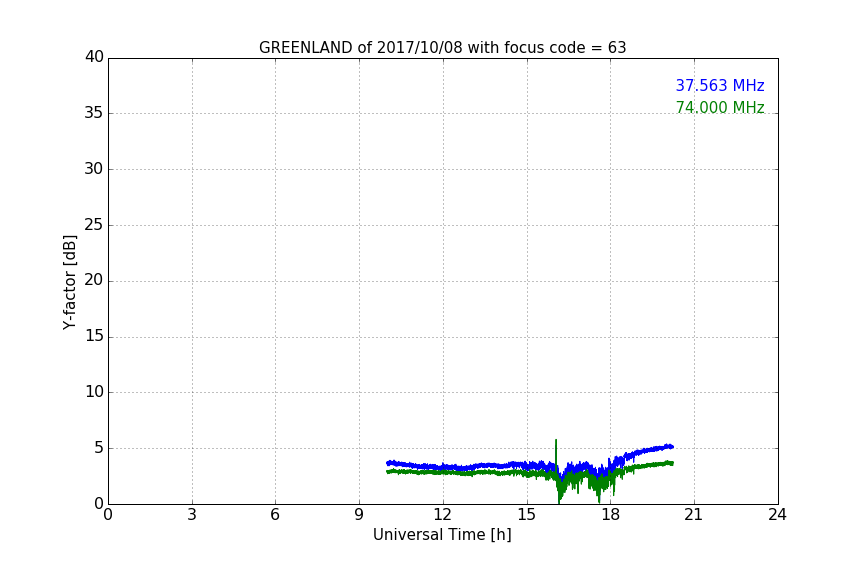
Task: Click y-axis tick label 35
Action: coord(94,113)
